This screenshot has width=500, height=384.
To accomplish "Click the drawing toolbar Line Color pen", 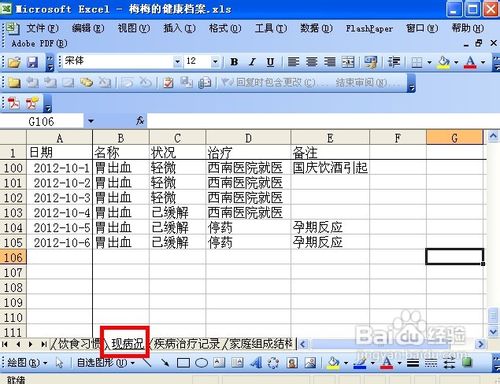I will click(x=359, y=363).
